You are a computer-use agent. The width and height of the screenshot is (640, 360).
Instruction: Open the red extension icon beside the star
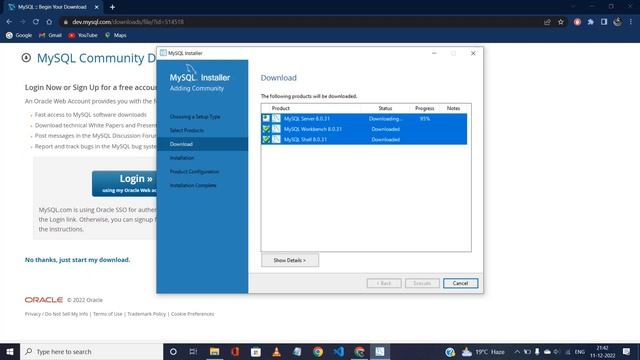(x=577, y=22)
